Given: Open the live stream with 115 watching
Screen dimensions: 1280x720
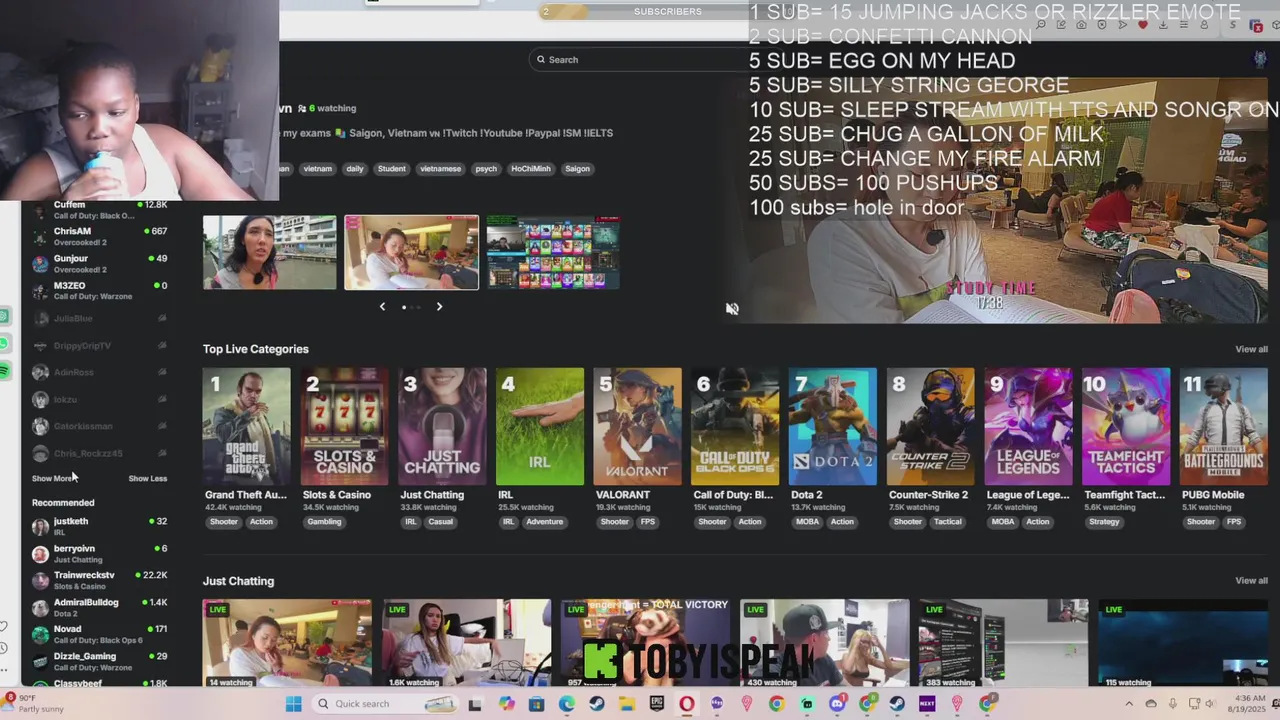Looking at the screenshot, I should coord(1183,643).
